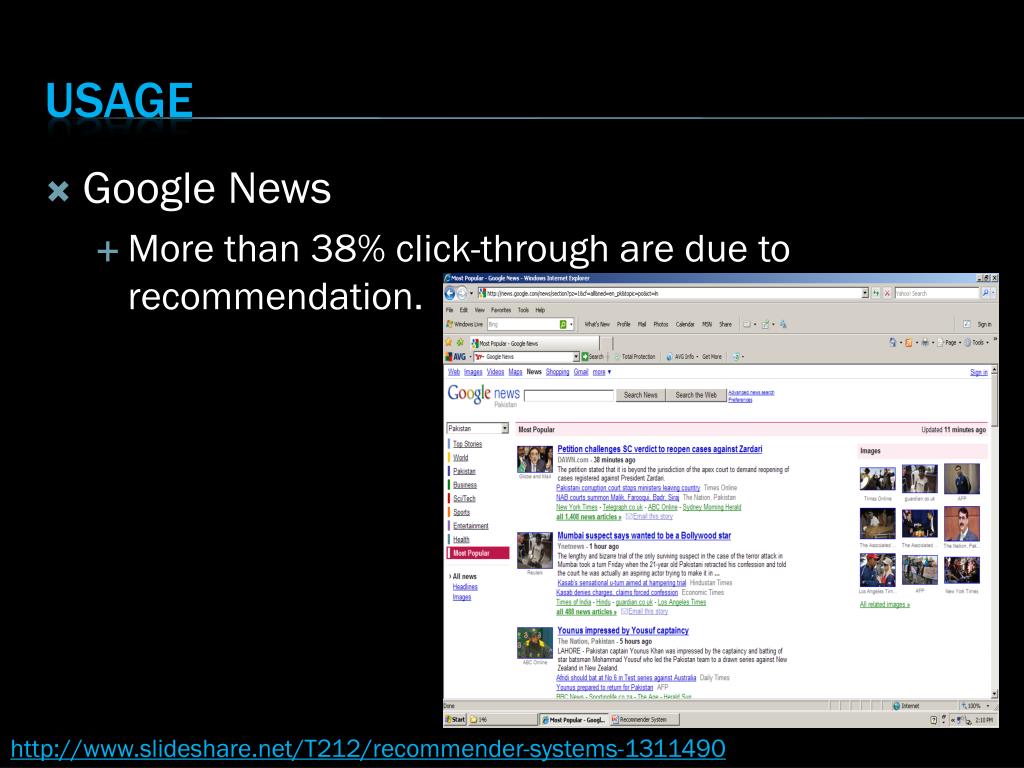Click the browser Back arrow button
The image size is (1024, 768).
point(450,294)
